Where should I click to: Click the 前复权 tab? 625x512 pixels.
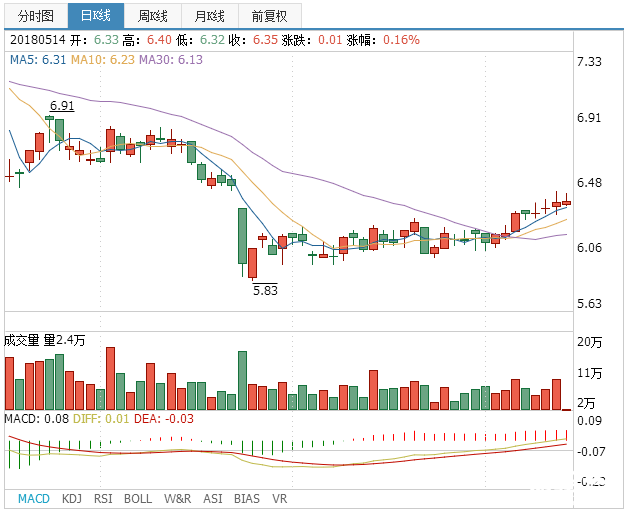(269, 16)
